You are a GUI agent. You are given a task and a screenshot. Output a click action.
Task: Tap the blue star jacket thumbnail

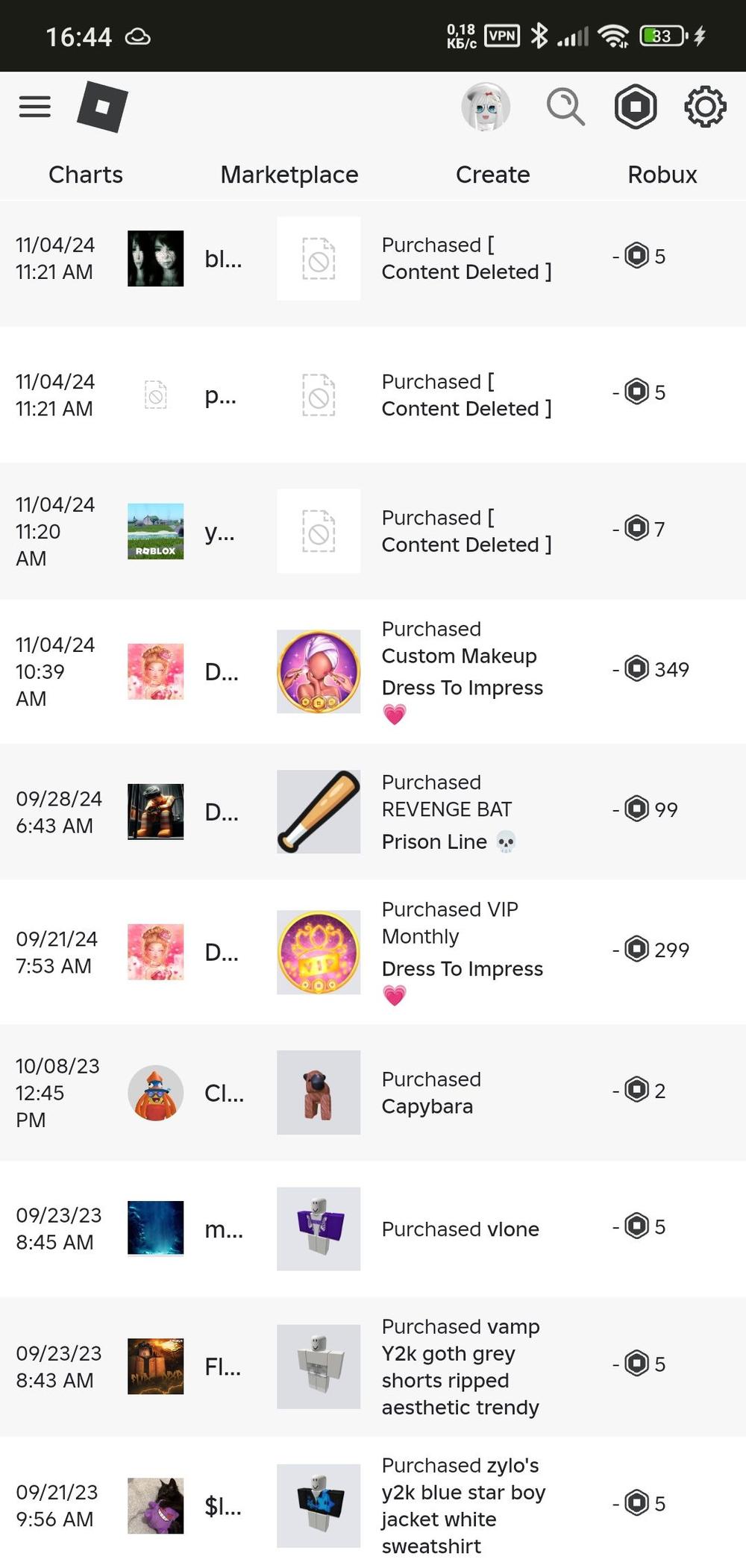point(319,1505)
